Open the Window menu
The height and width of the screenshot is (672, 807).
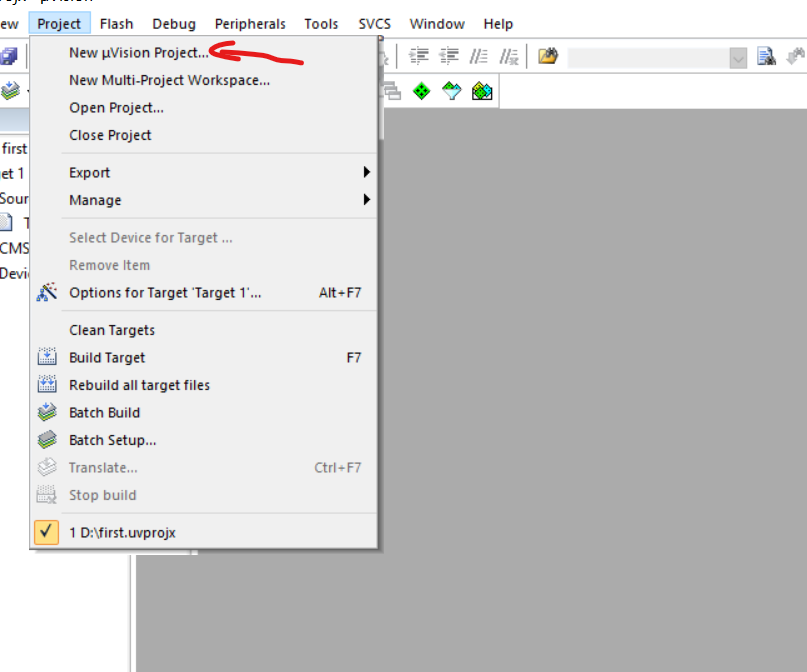point(437,24)
